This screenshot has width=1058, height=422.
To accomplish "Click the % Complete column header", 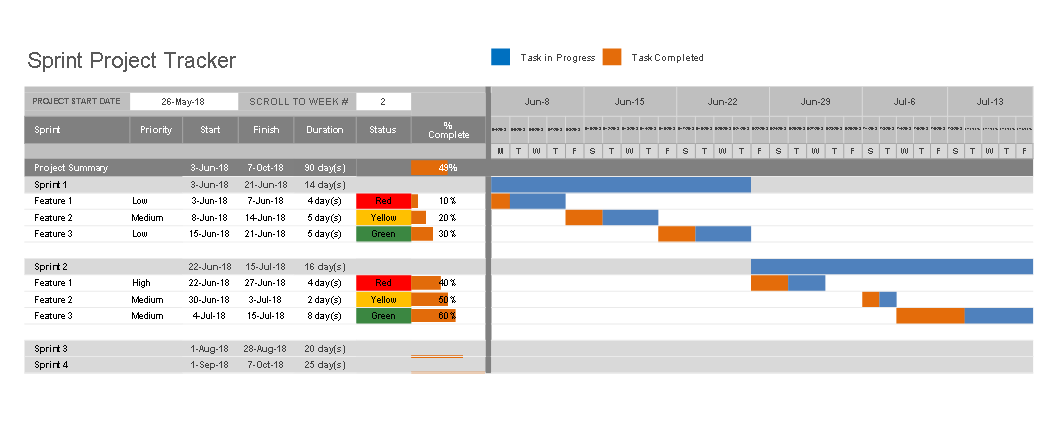I will pyautogui.click(x=449, y=130).
